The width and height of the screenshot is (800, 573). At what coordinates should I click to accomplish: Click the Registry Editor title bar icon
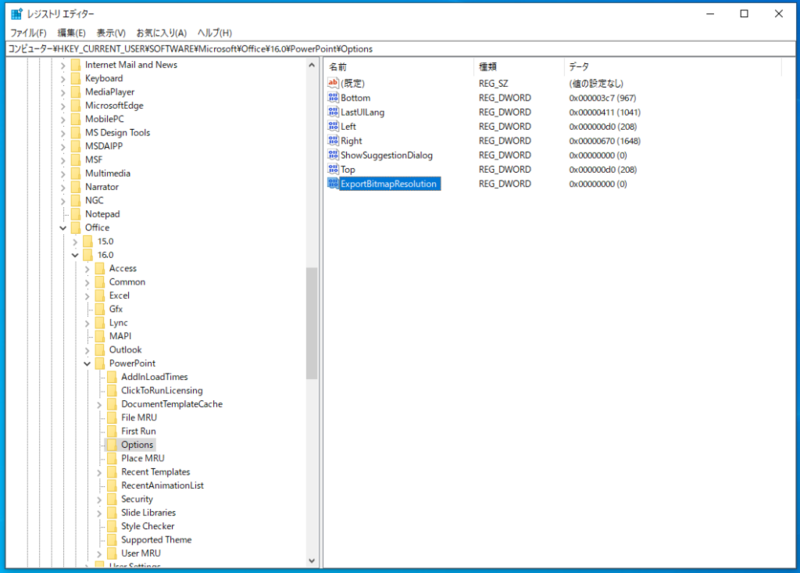tap(17, 14)
